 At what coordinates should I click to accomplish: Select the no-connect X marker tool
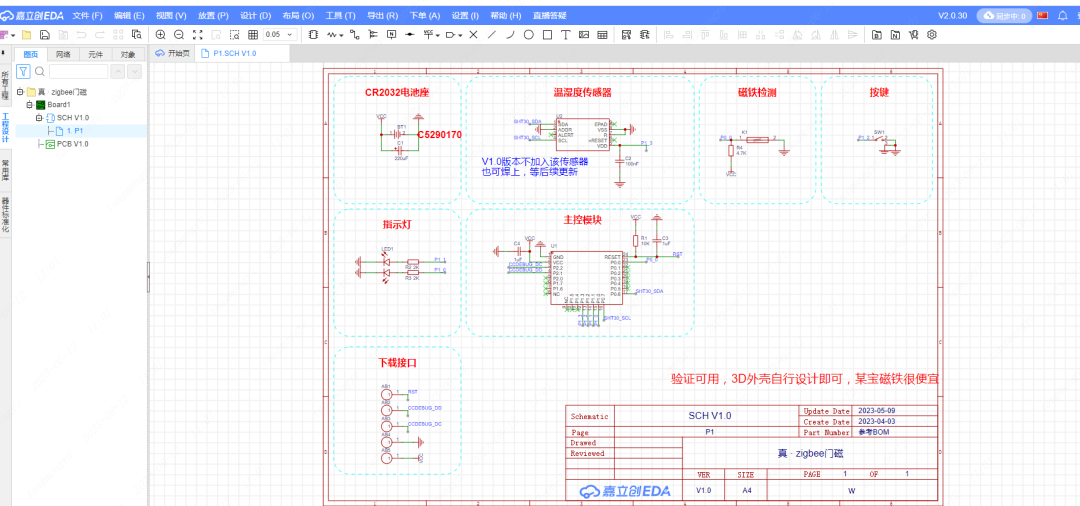pos(473,34)
